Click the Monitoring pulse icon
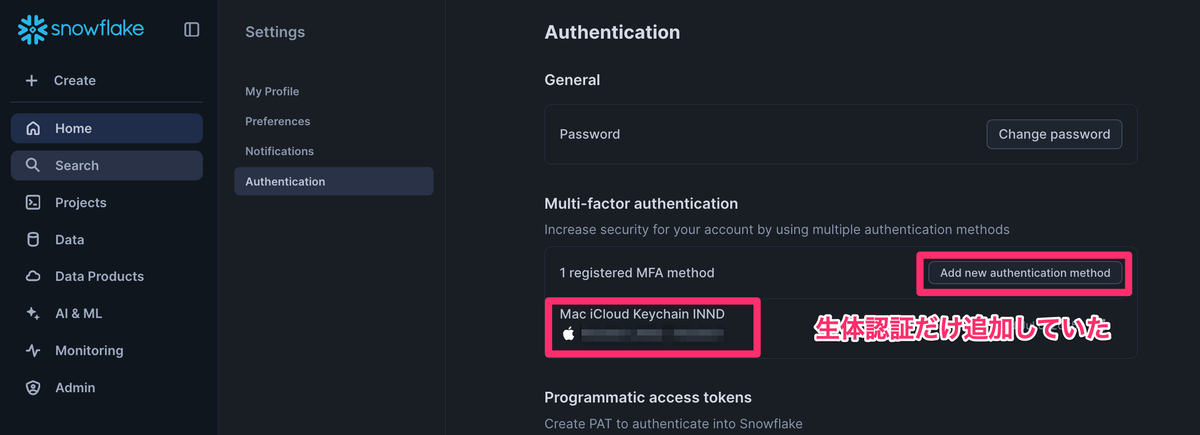Image resolution: width=1200 pixels, height=435 pixels. click(33, 350)
